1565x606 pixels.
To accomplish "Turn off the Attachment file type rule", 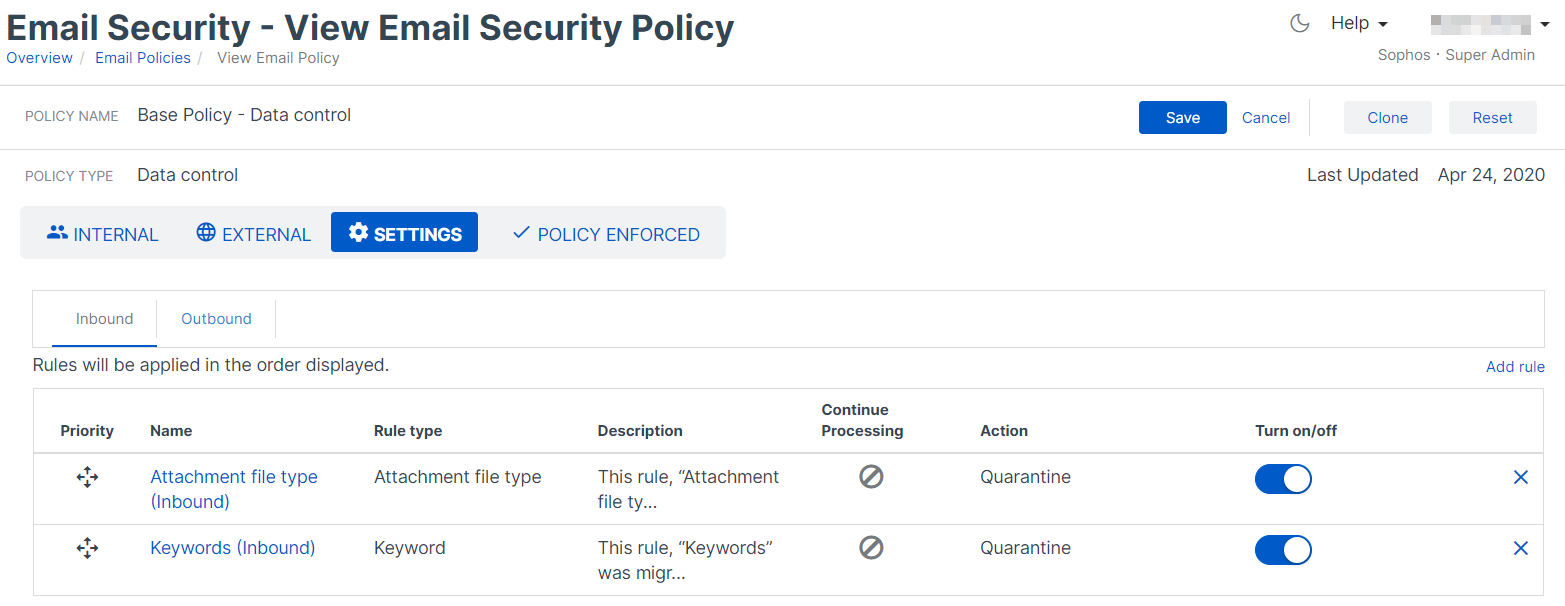I will click(1283, 479).
